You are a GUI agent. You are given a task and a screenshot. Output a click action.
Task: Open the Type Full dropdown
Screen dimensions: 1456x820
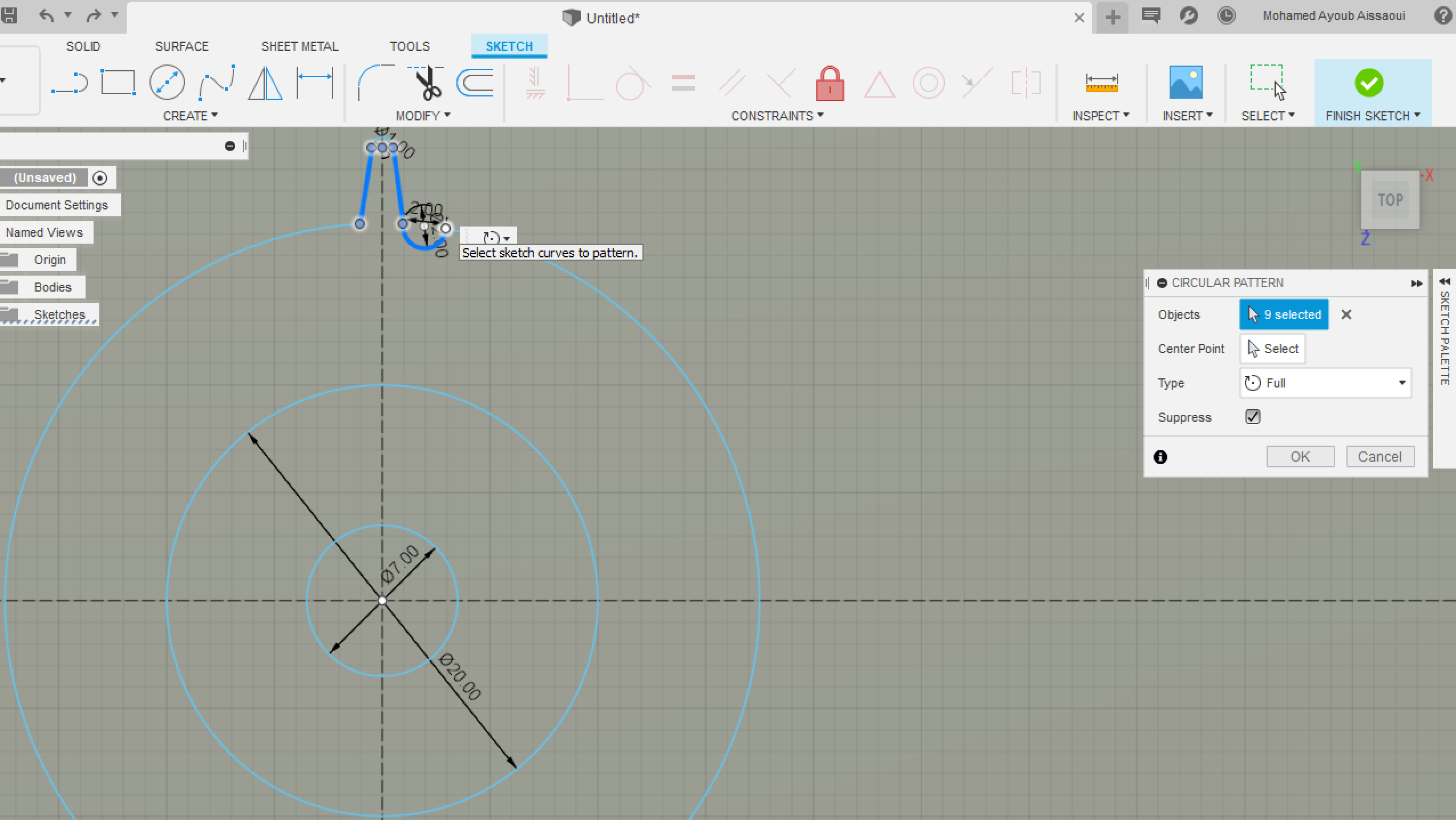(1325, 383)
